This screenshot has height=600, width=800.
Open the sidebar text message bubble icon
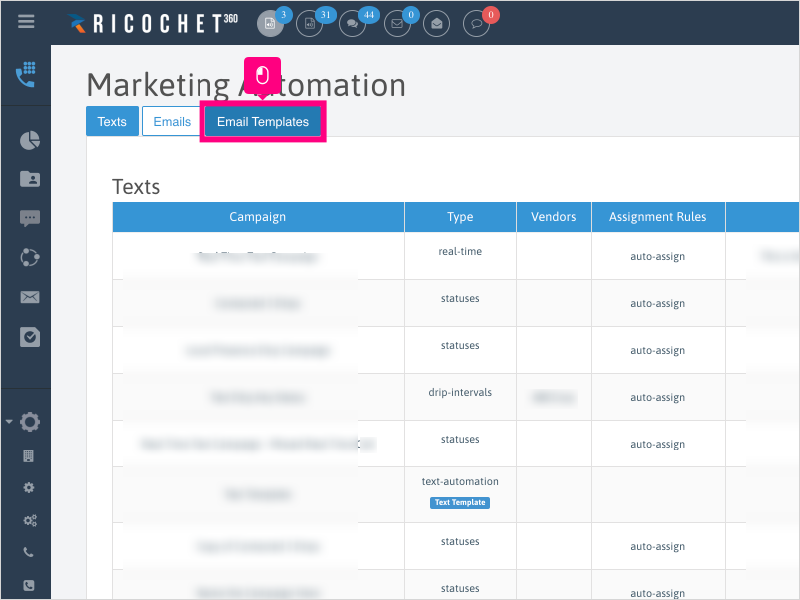click(x=30, y=218)
